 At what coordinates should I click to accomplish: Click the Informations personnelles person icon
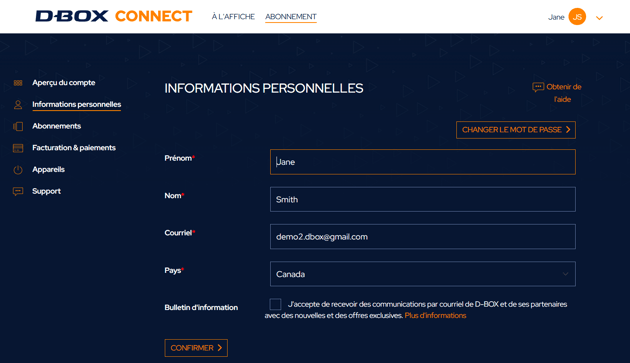18,105
